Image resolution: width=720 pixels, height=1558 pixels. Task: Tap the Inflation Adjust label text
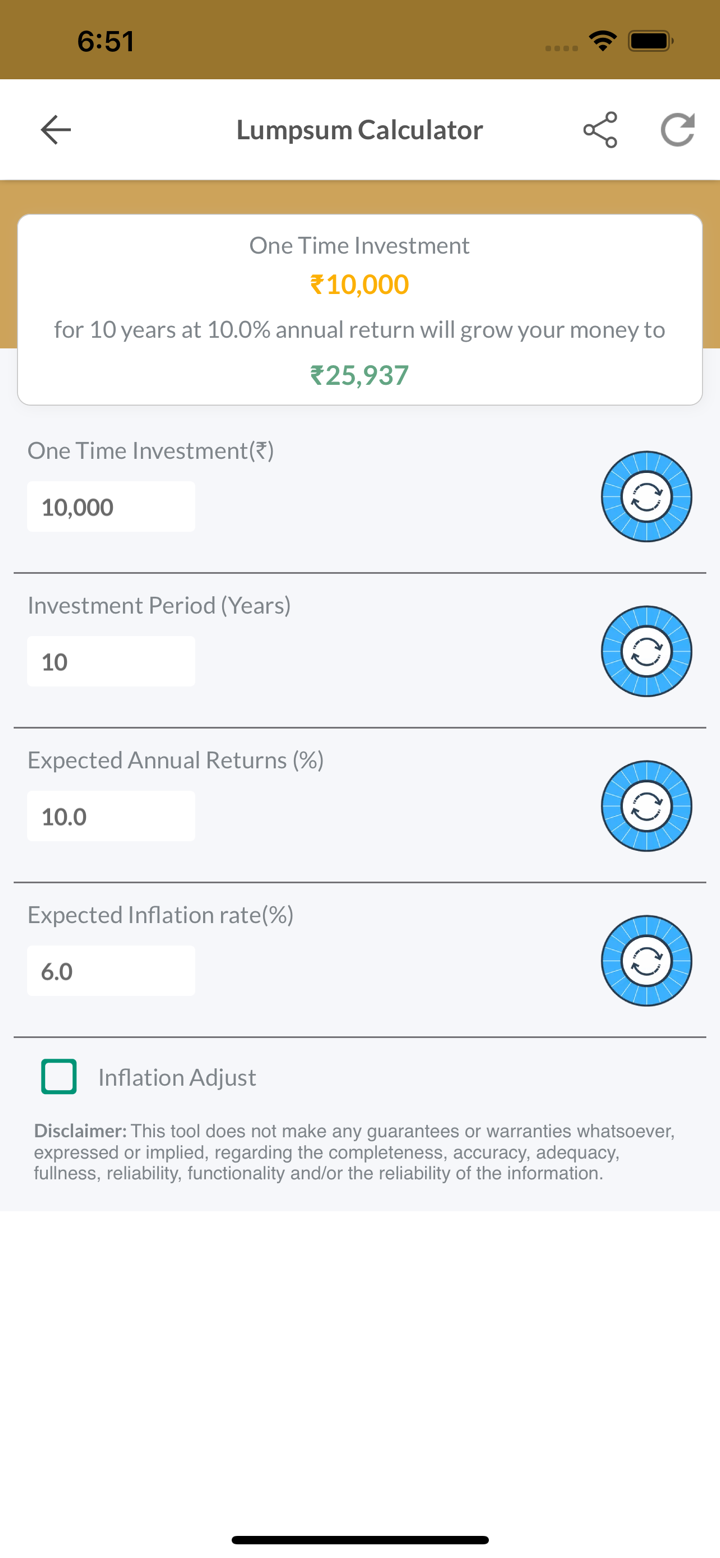177,1077
